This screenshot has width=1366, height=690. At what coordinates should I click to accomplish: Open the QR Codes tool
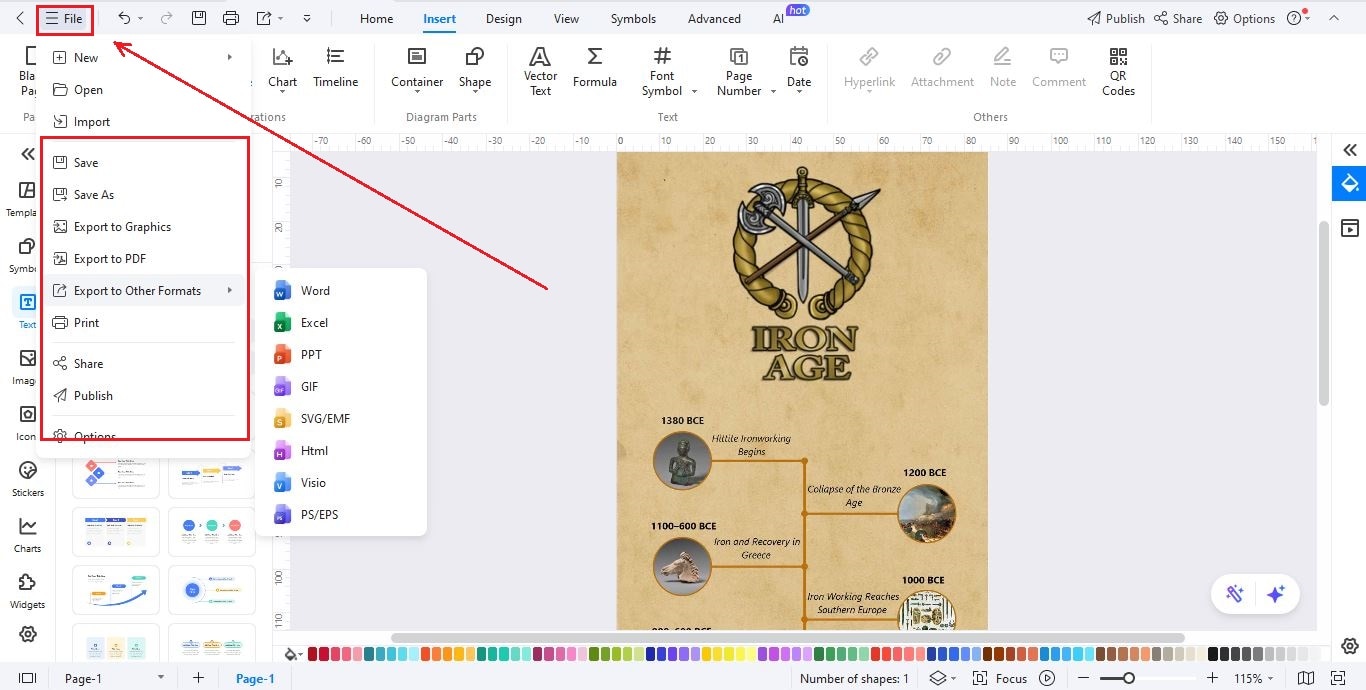(x=1117, y=70)
